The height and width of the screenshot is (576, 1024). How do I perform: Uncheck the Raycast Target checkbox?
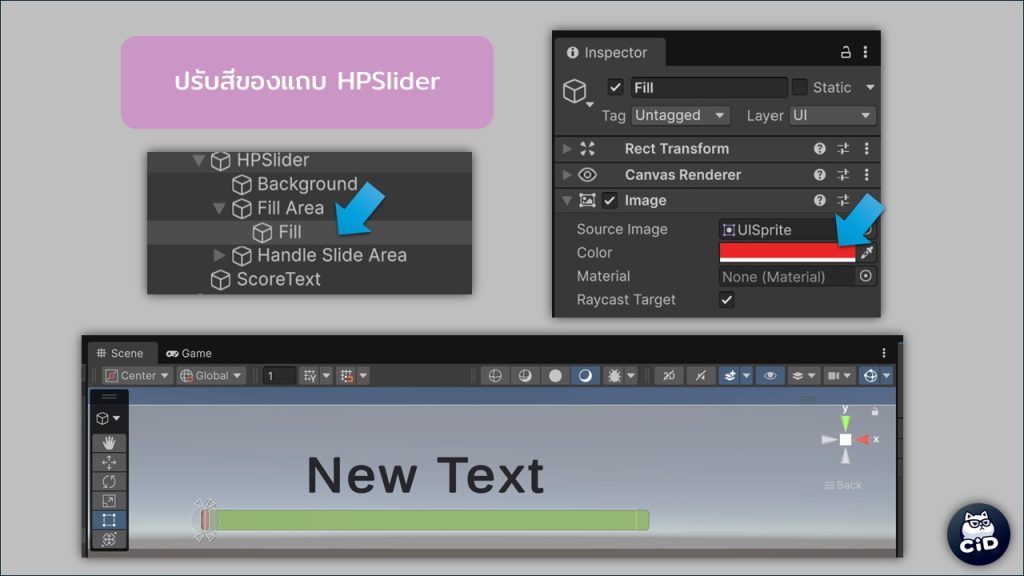[x=727, y=300]
